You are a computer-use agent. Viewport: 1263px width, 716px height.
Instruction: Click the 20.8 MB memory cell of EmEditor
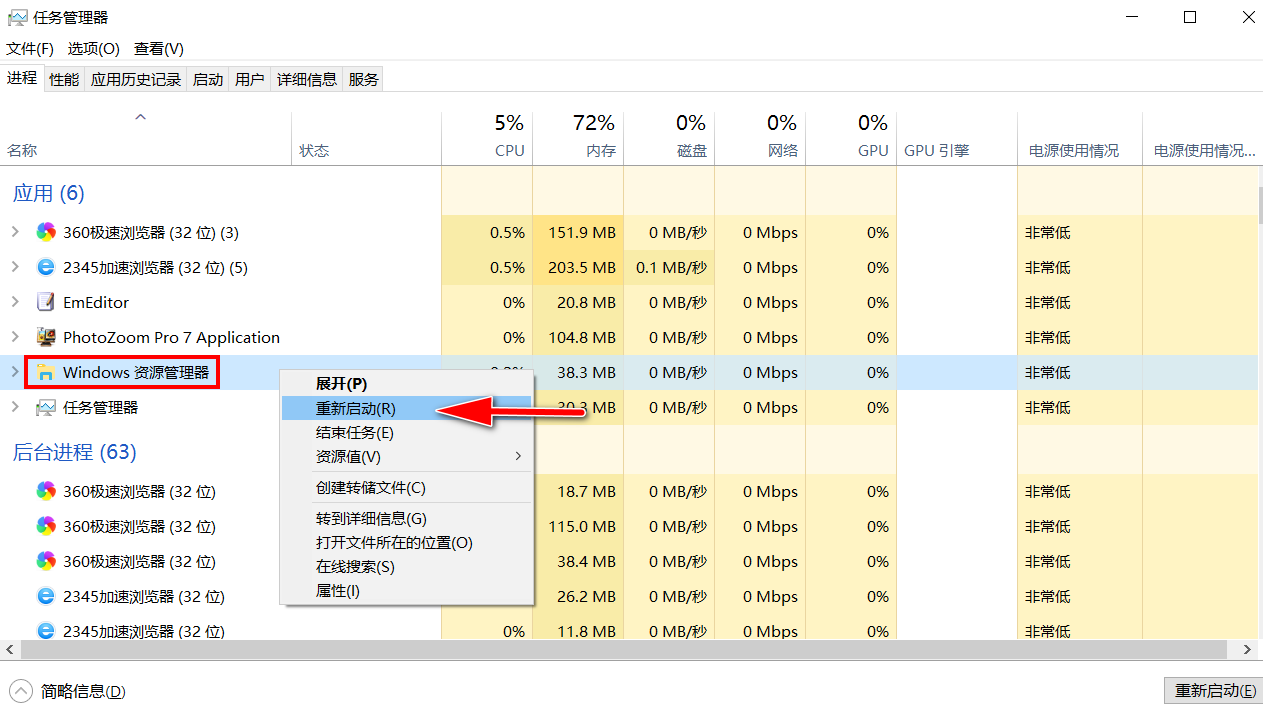578,302
